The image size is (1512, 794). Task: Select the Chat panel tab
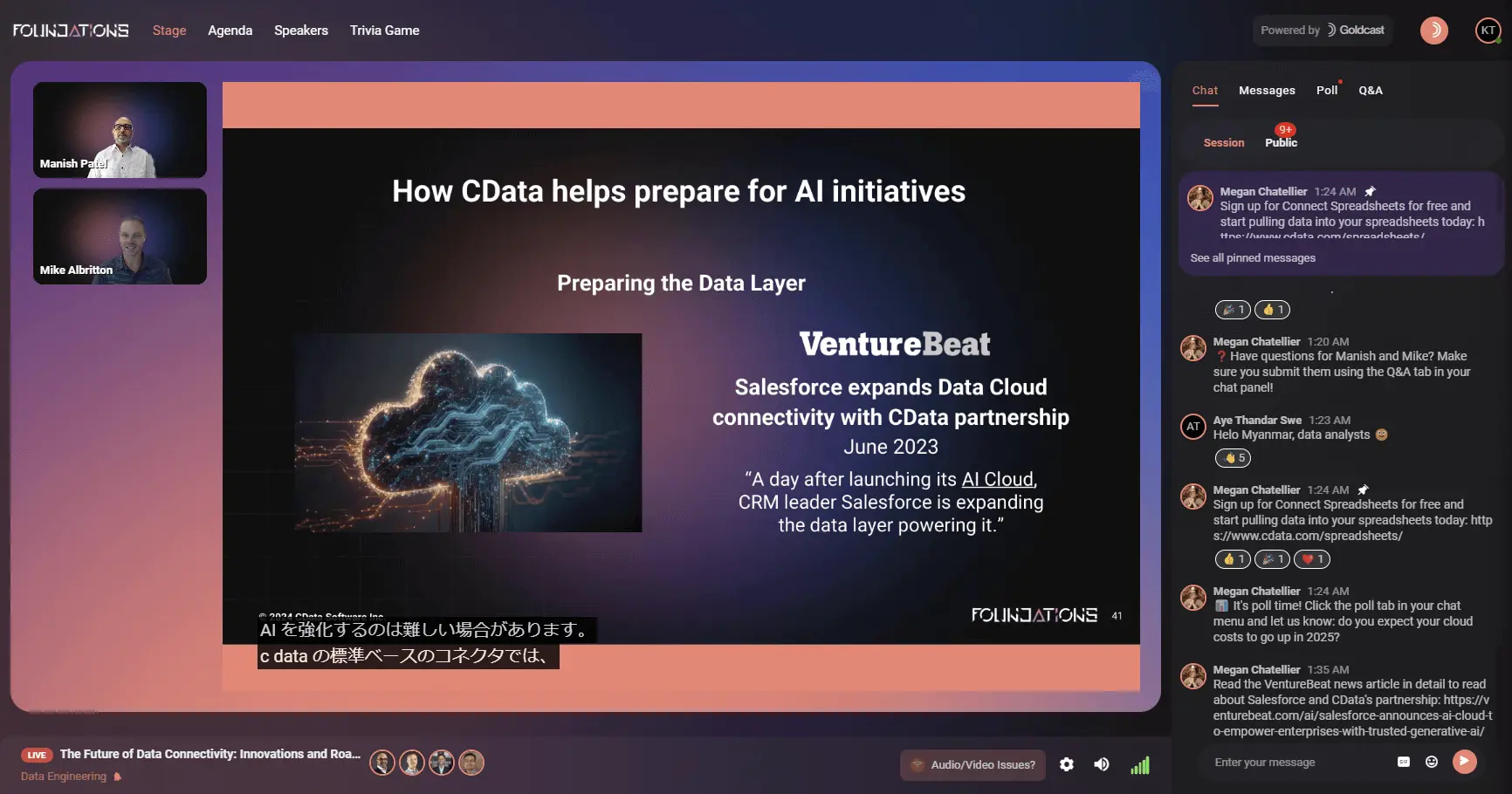coord(1205,91)
